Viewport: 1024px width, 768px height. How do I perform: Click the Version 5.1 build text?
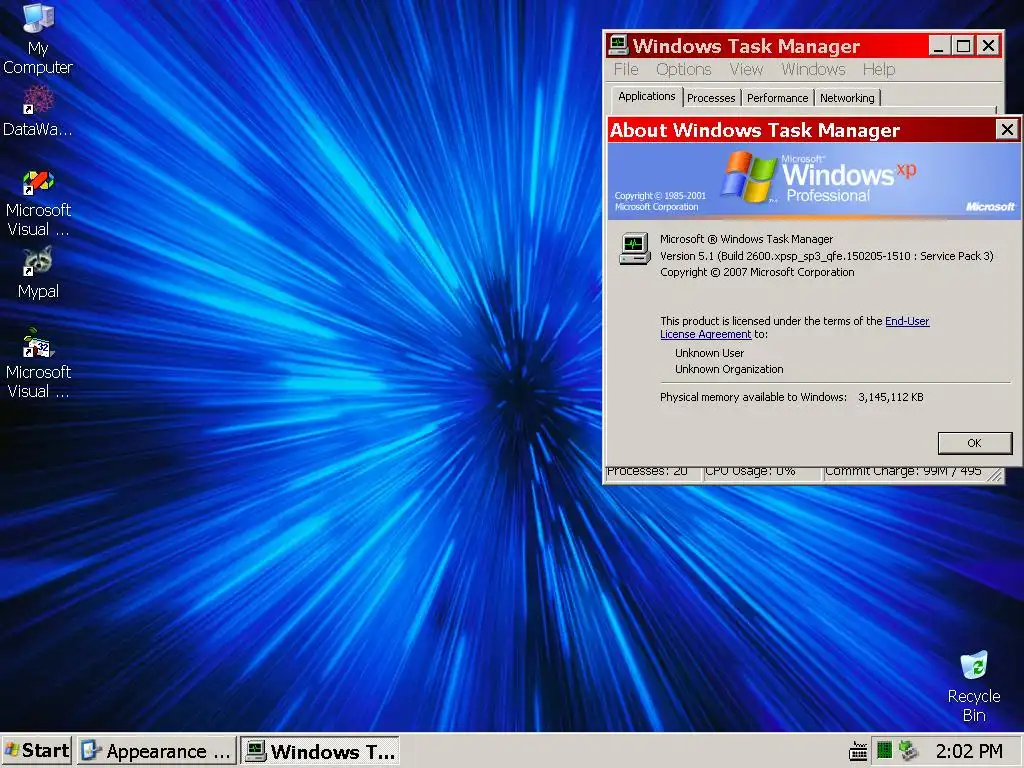tap(826, 256)
